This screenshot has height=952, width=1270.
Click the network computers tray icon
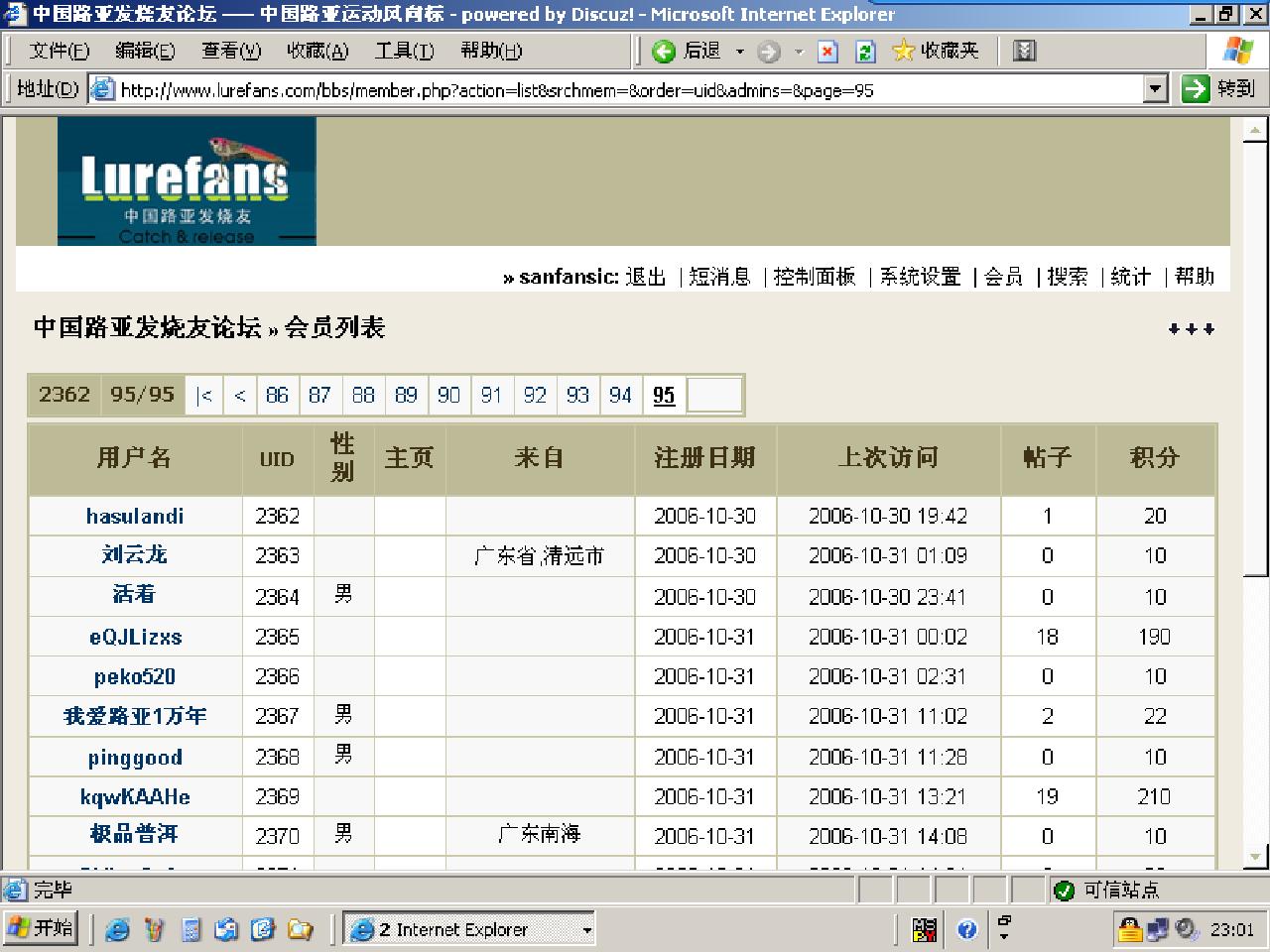1158,929
